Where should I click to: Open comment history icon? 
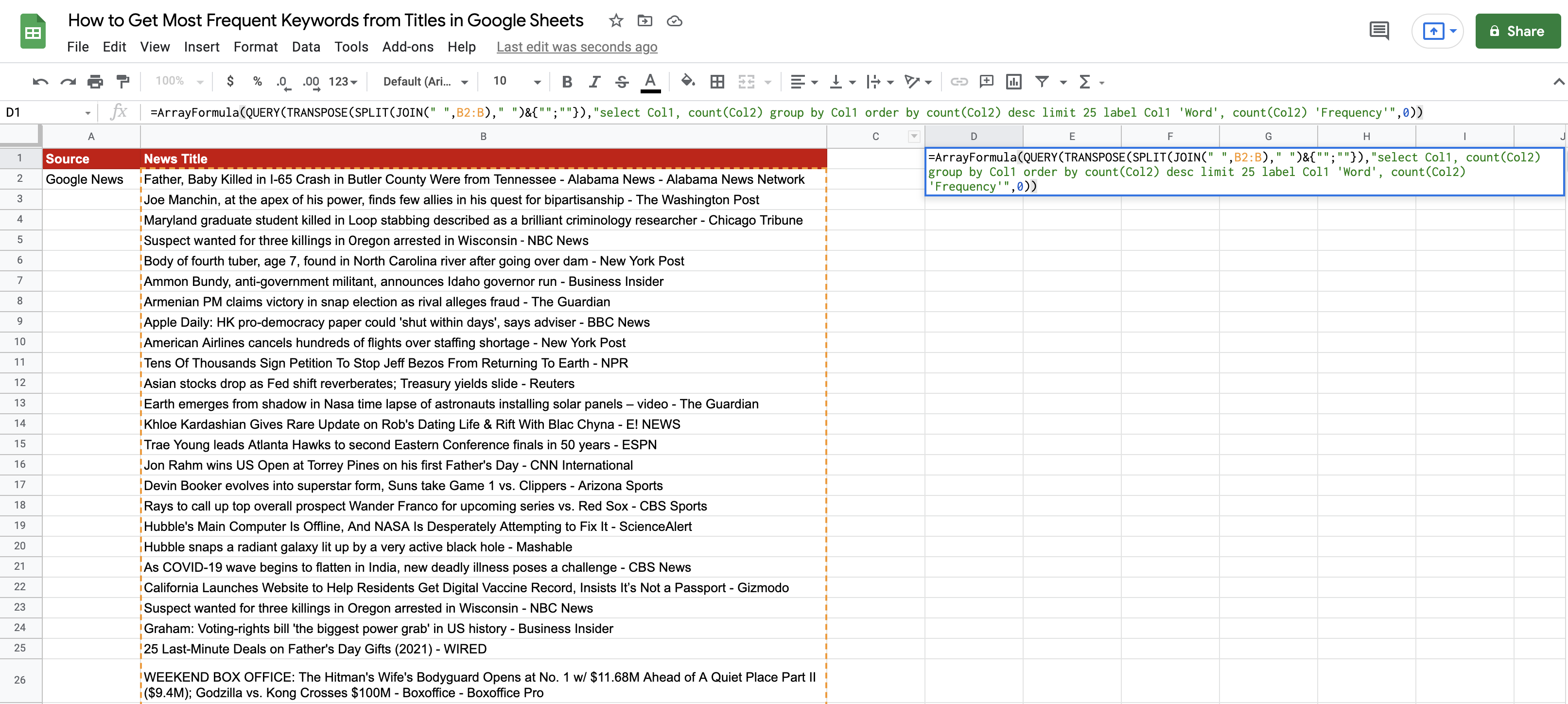pyautogui.click(x=1379, y=31)
